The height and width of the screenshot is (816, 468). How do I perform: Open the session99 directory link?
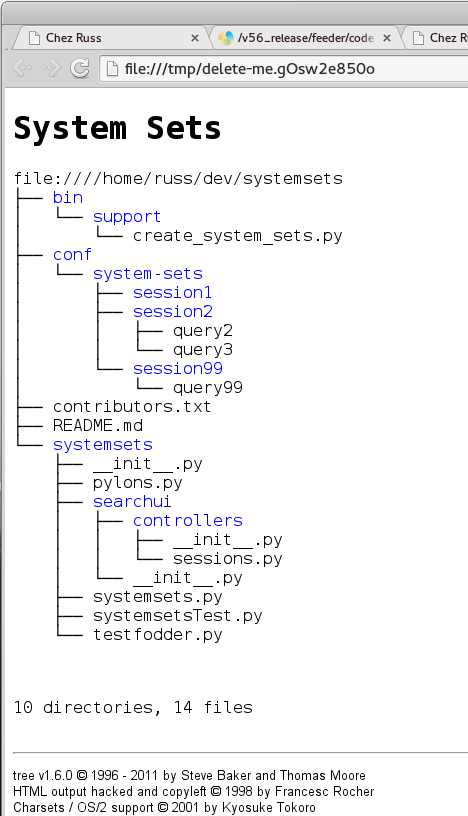tap(178, 368)
